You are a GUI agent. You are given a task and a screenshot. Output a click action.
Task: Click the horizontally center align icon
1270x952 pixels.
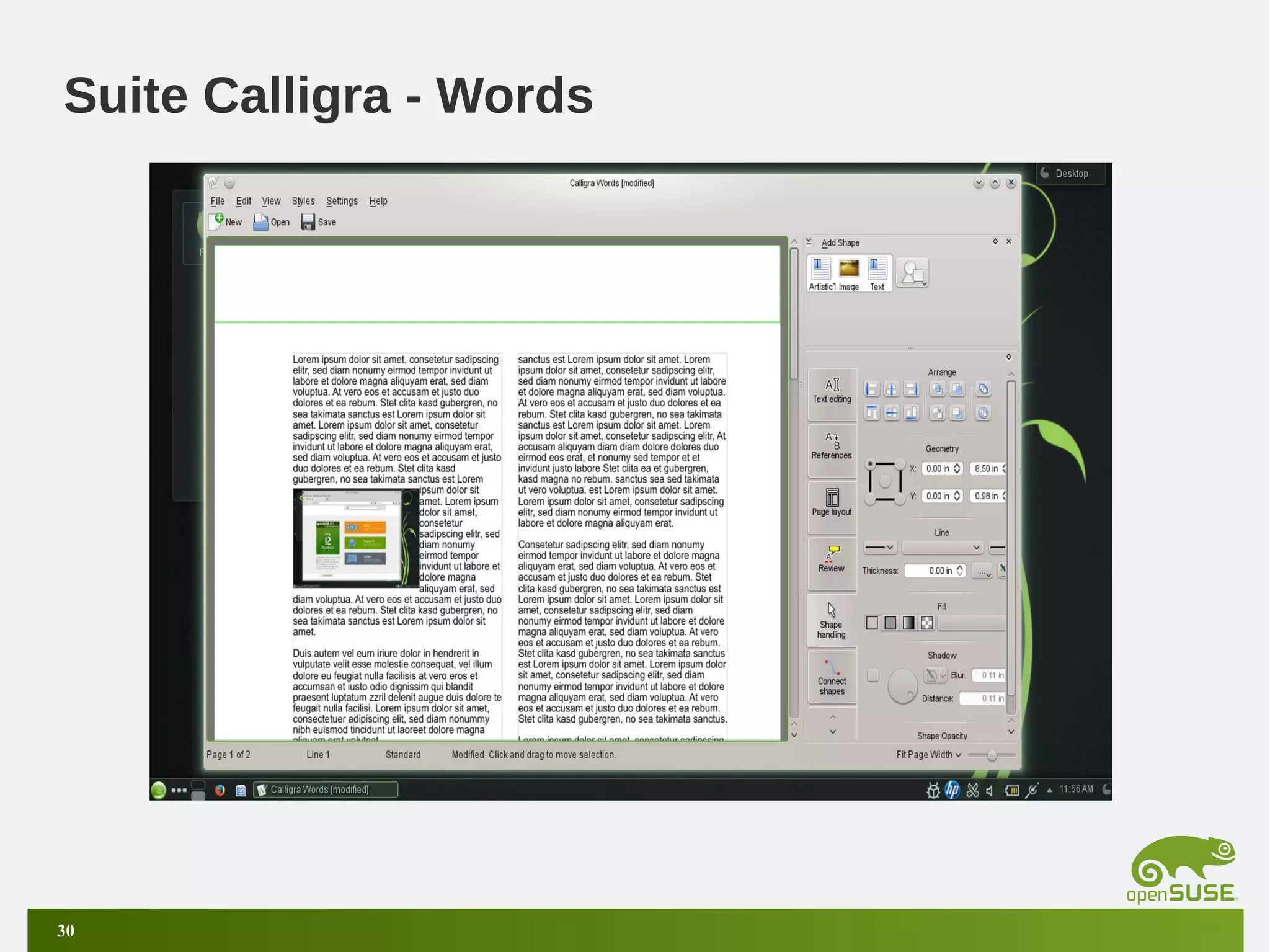pyautogui.click(x=892, y=389)
